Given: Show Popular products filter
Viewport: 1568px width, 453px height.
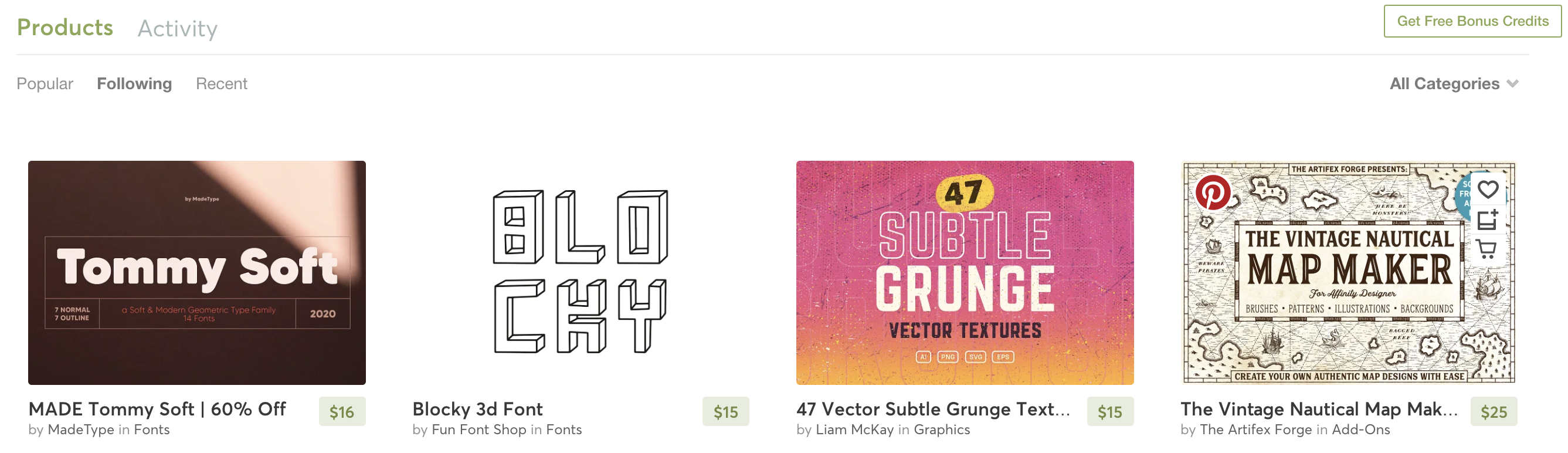Looking at the screenshot, I should click(45, 83).
